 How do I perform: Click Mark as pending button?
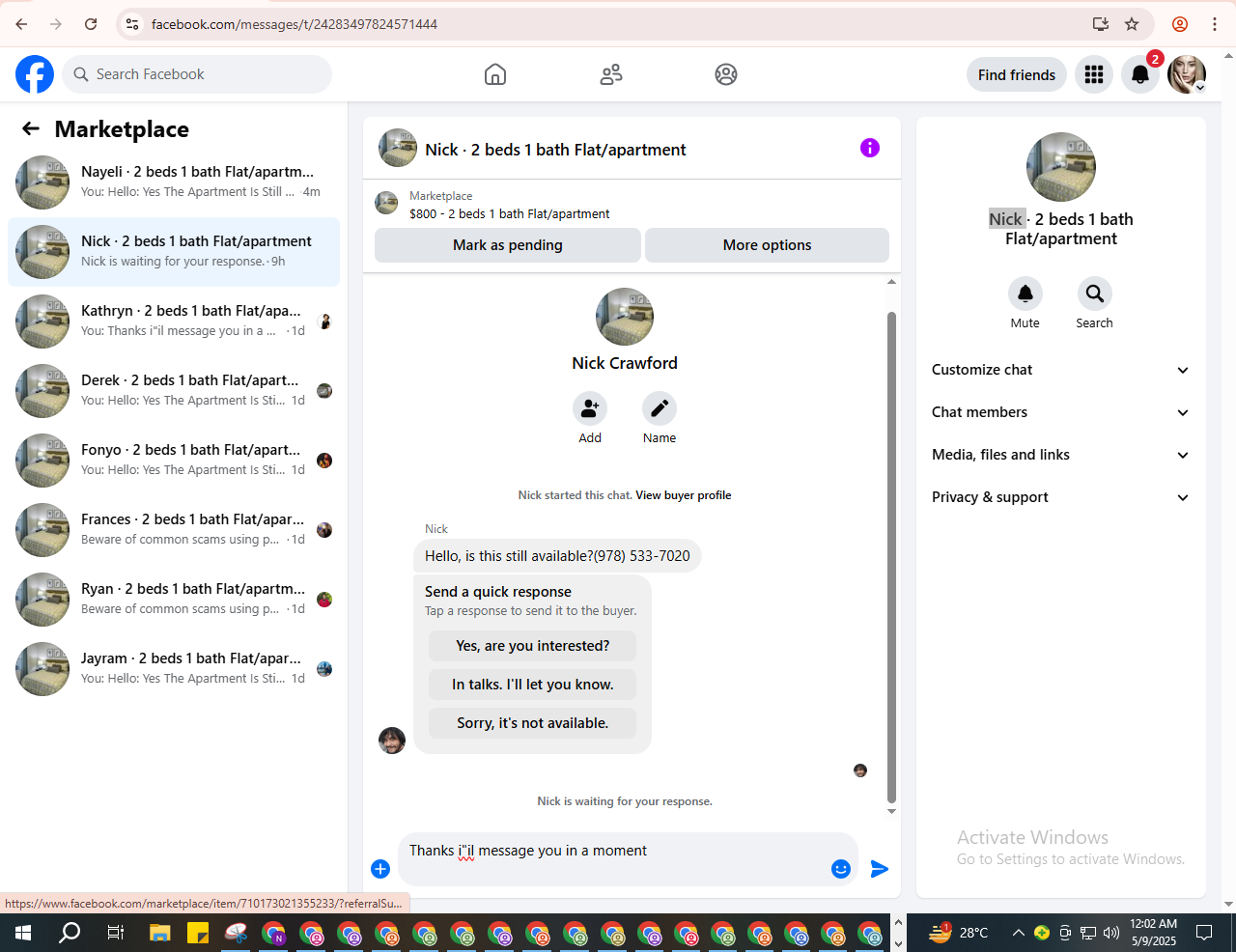pos(508,245)
